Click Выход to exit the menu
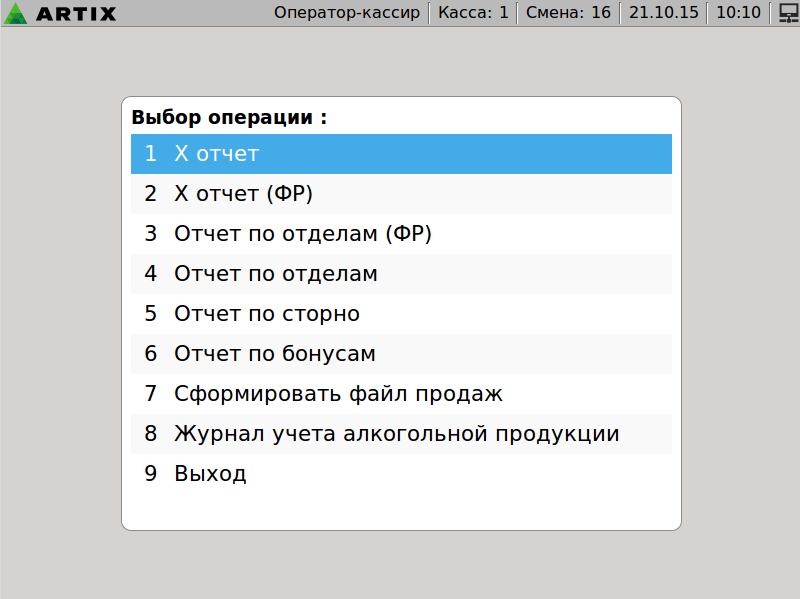The height and width of the screenshot is (599, 800). pos(400,474)
